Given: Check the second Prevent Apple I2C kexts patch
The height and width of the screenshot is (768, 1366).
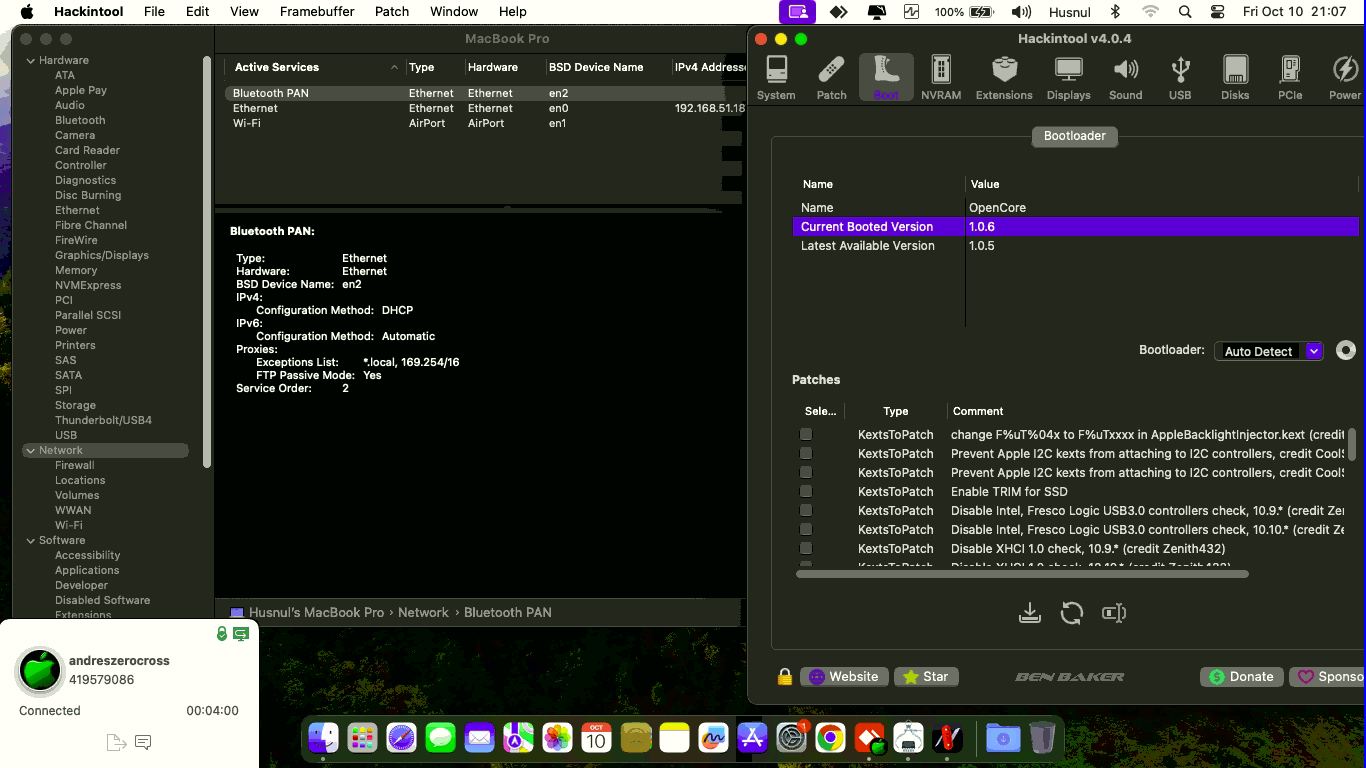Looking at the screenshot, I should point(806,472).
